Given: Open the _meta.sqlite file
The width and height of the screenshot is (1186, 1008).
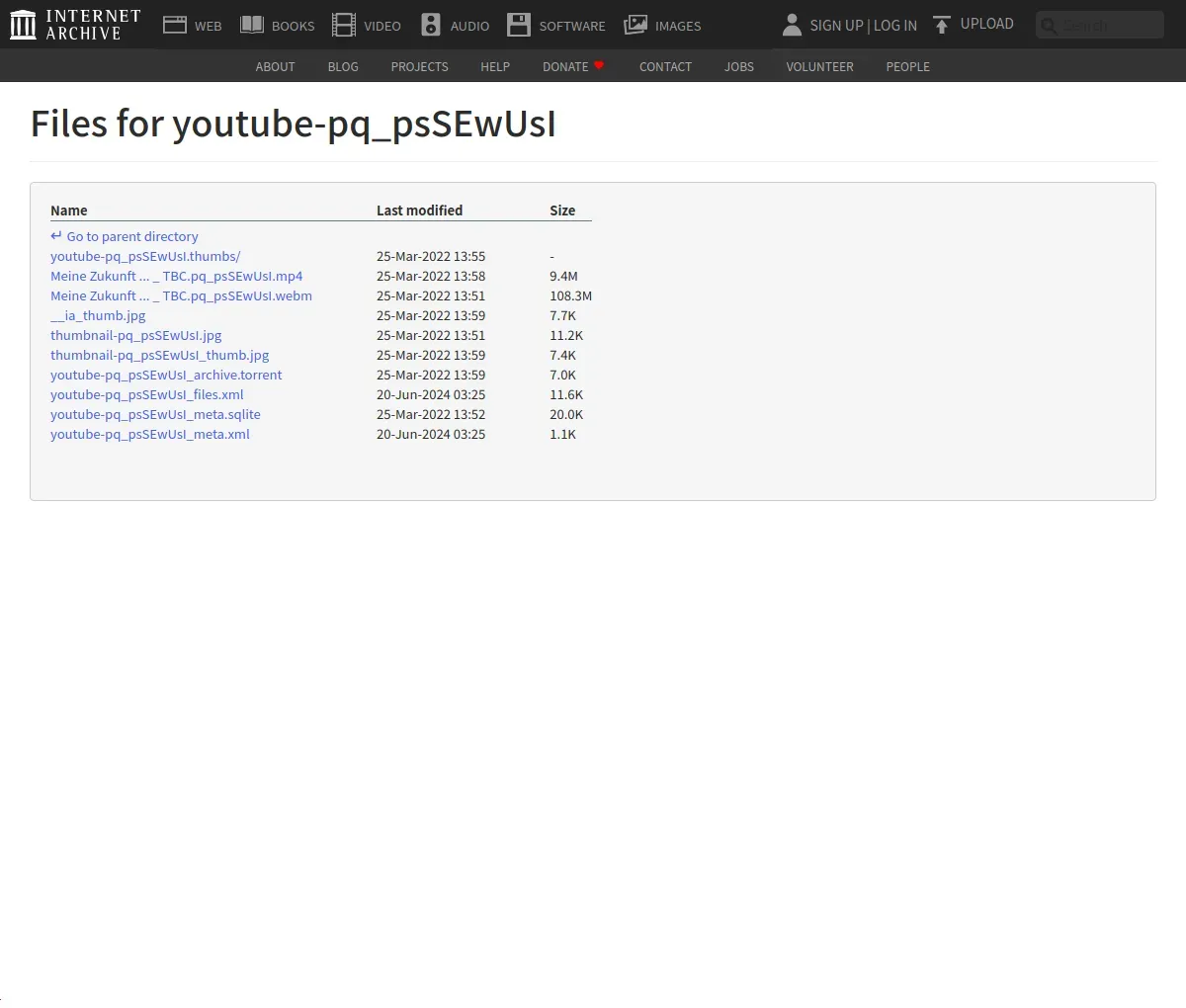Looking at the screenshot, I should (x=155, y=414).
